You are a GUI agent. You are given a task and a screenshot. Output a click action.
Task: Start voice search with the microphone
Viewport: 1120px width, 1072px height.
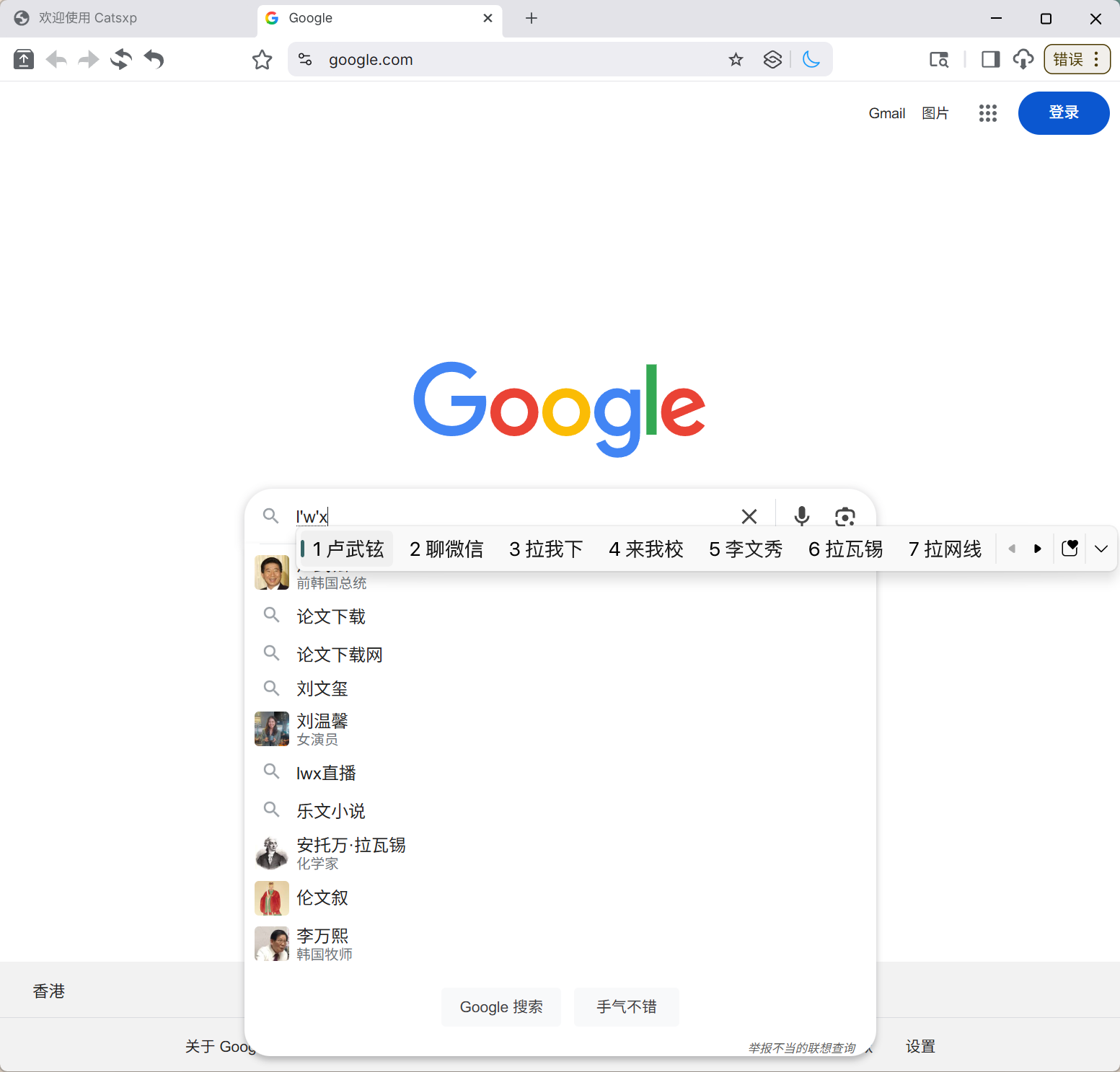tap(802, 516)
